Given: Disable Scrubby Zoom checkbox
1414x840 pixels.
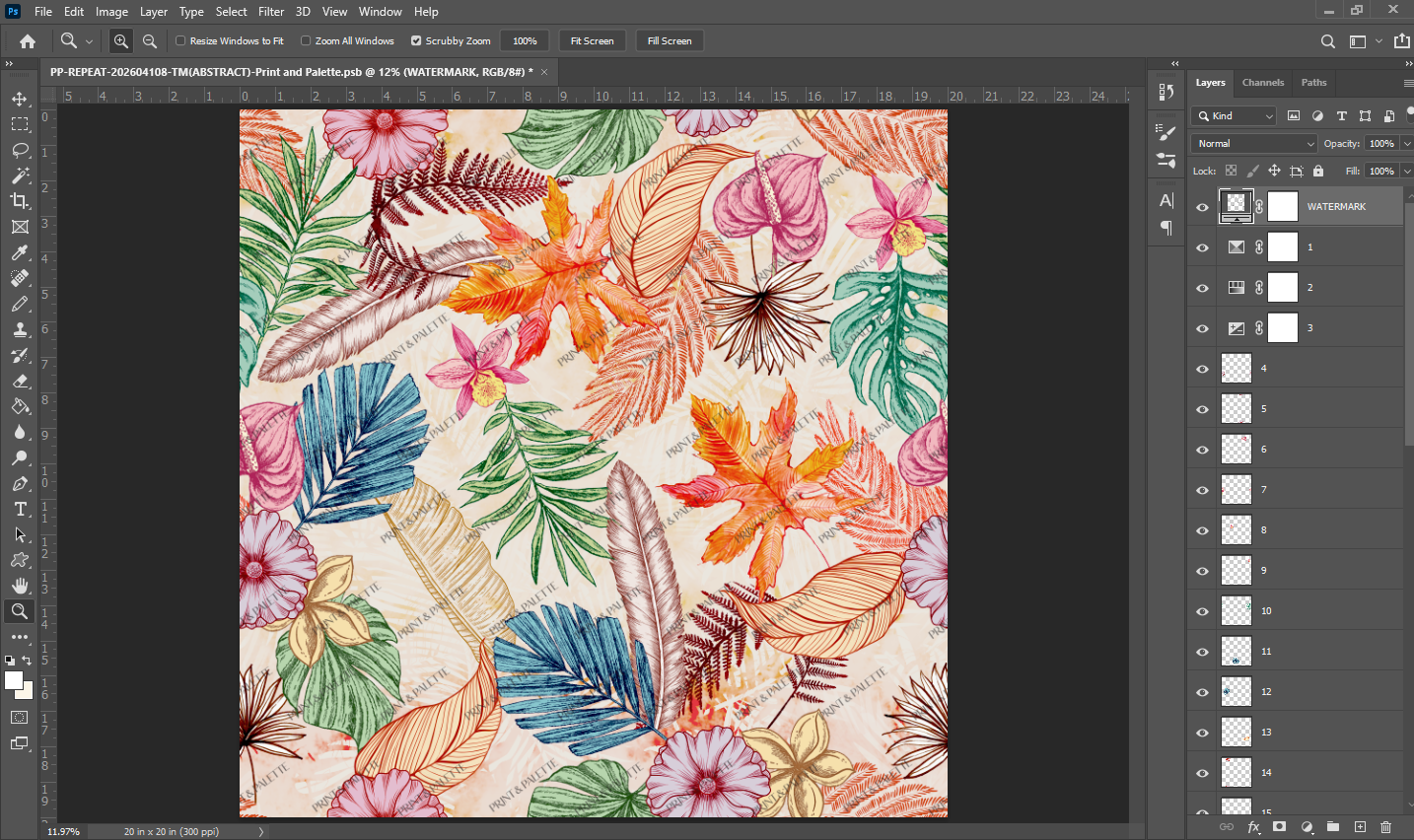Looking at the screenshot, I should 416,41.
